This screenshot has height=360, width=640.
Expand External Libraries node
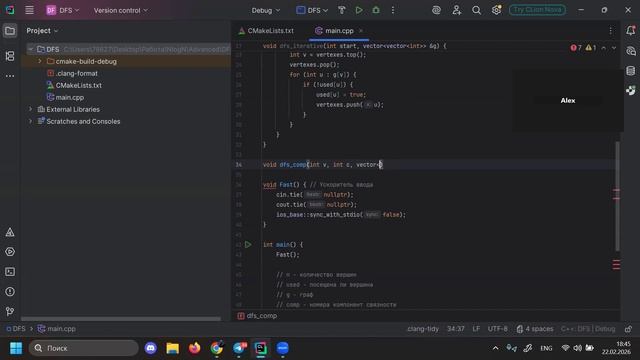click(30, 109)
